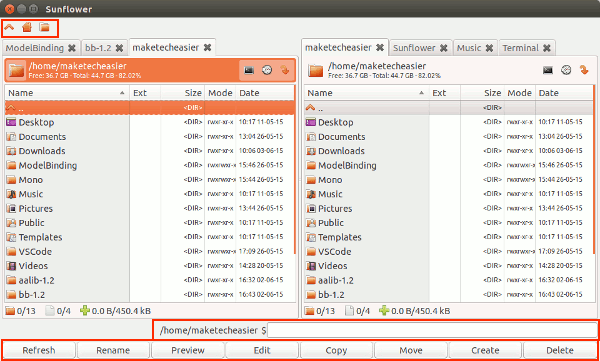Focus the command line input field

(432, 330)
